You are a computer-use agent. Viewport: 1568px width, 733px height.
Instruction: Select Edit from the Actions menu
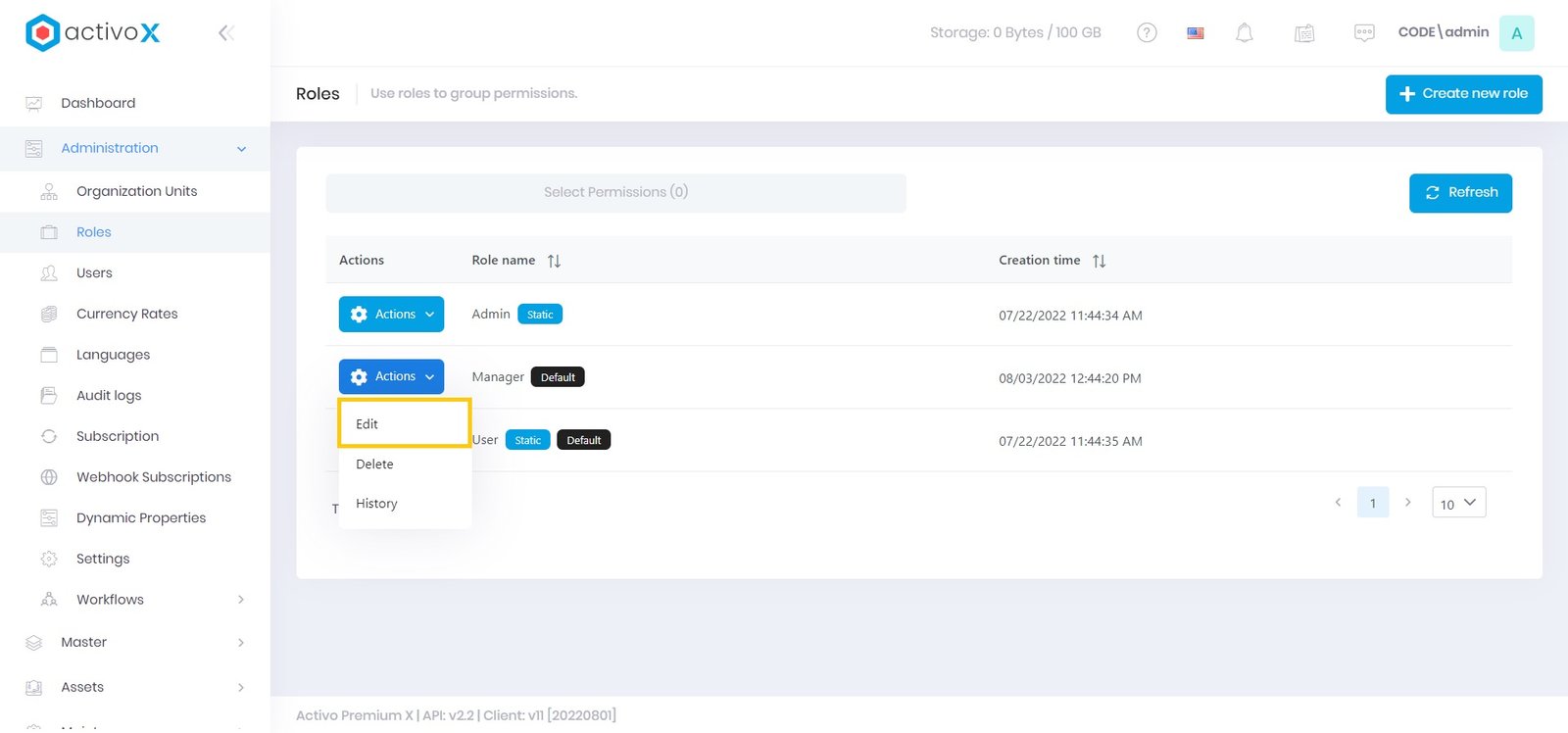[x=367, y=424]
